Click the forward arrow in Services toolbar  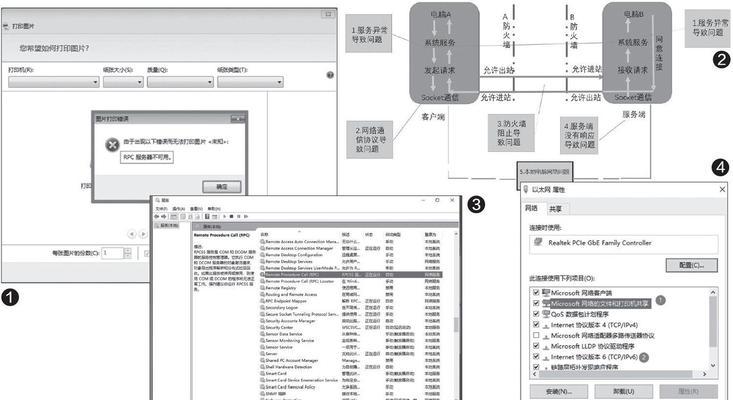tap(164, 216)
